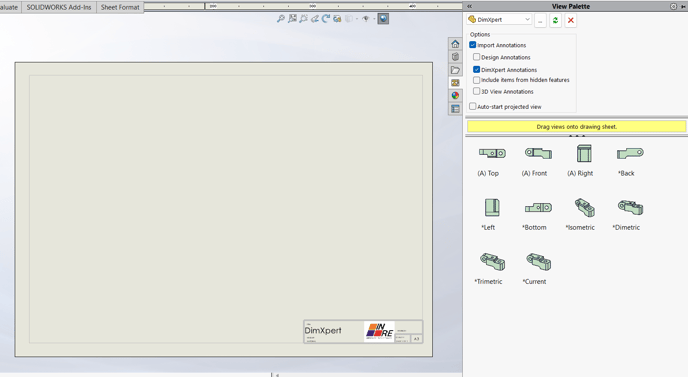Image resolution: width=688 pixels, height=377 pixels.
Task: Uncheck Import Annotations
Action: coord(473,45)
